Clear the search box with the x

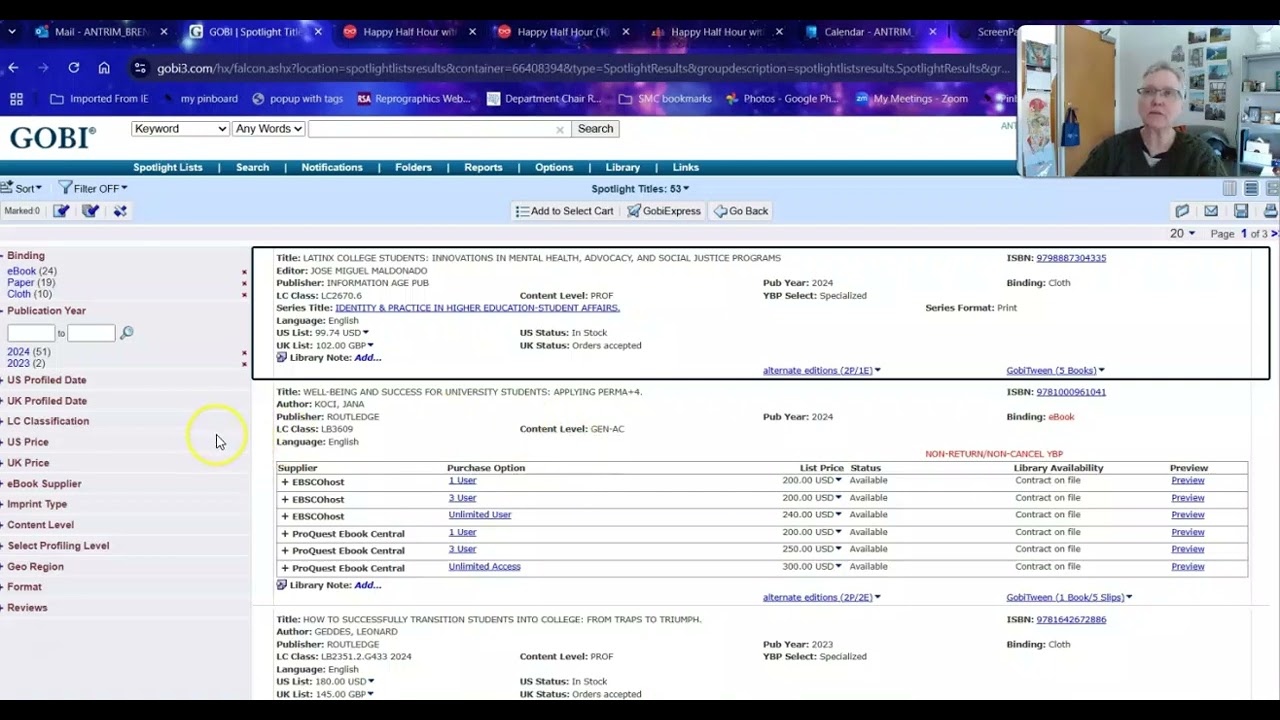click(x=560, y=129)
